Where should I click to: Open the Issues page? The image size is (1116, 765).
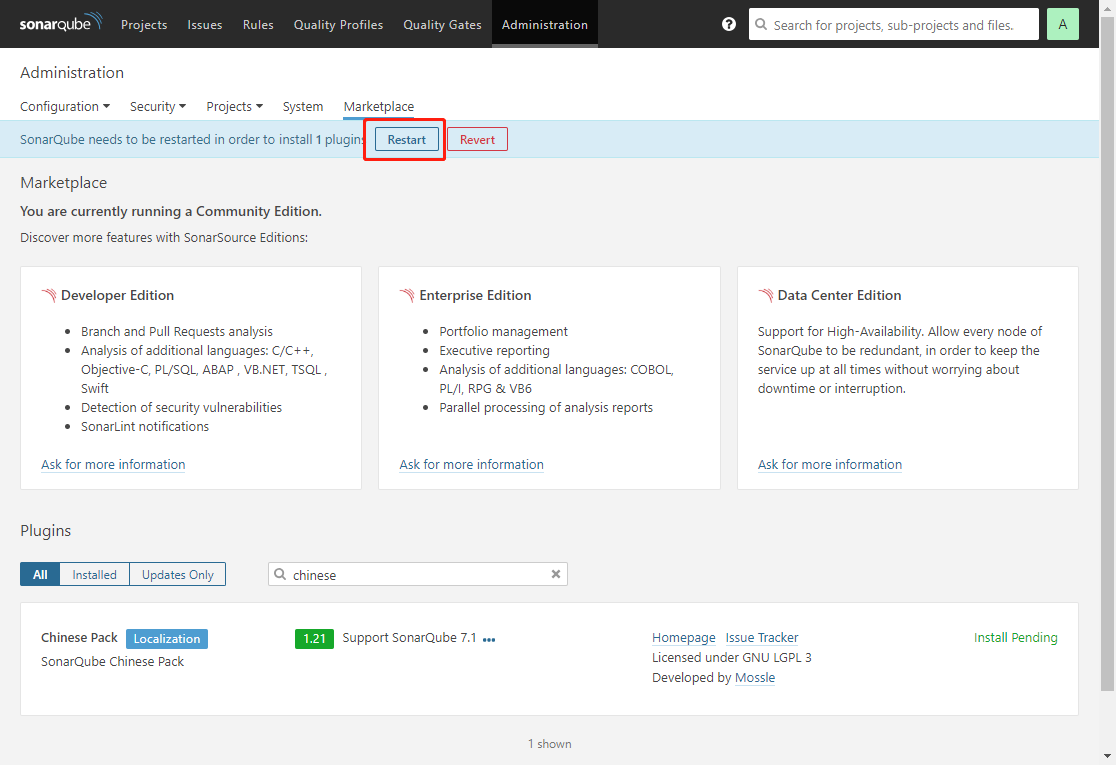205,24
